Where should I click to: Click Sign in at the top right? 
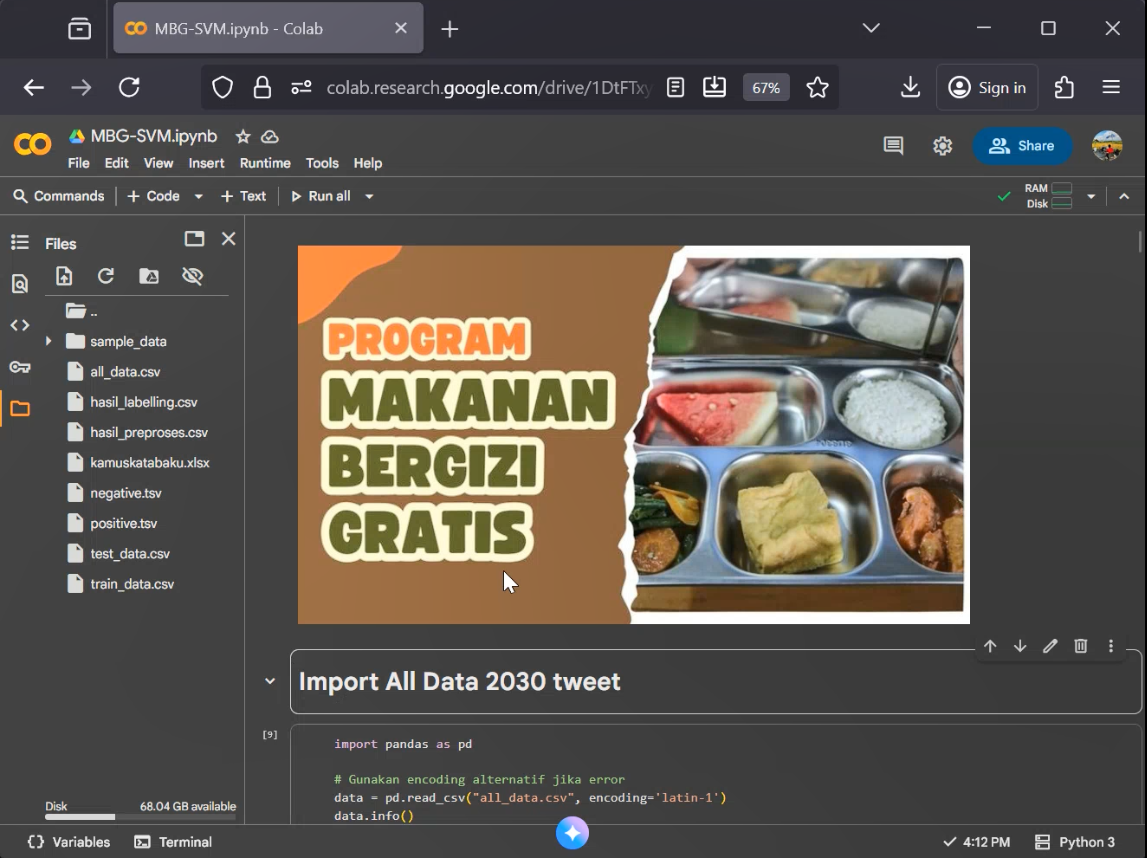coord(986,87)
